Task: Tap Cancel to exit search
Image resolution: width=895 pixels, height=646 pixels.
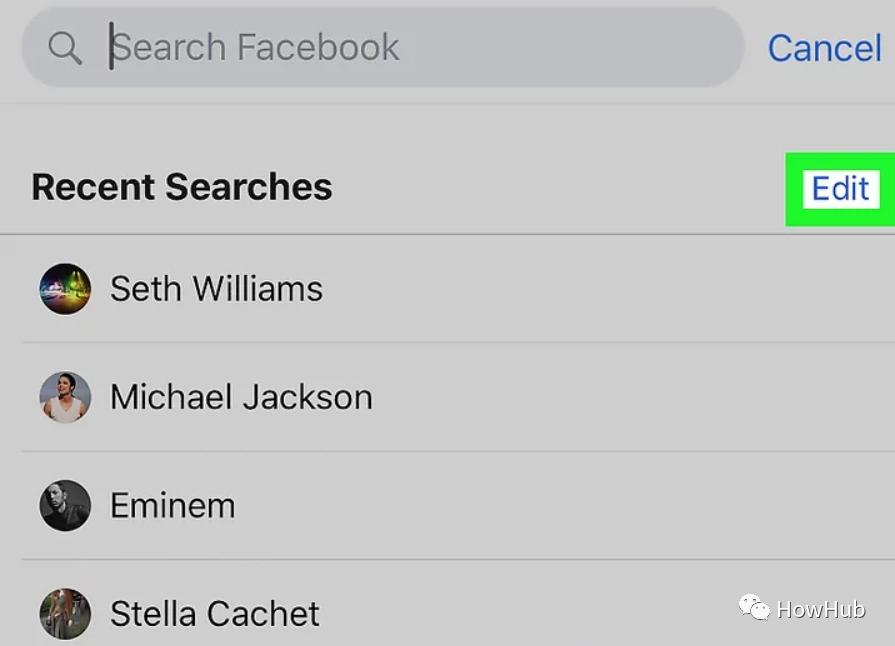Action: point(824,47)
